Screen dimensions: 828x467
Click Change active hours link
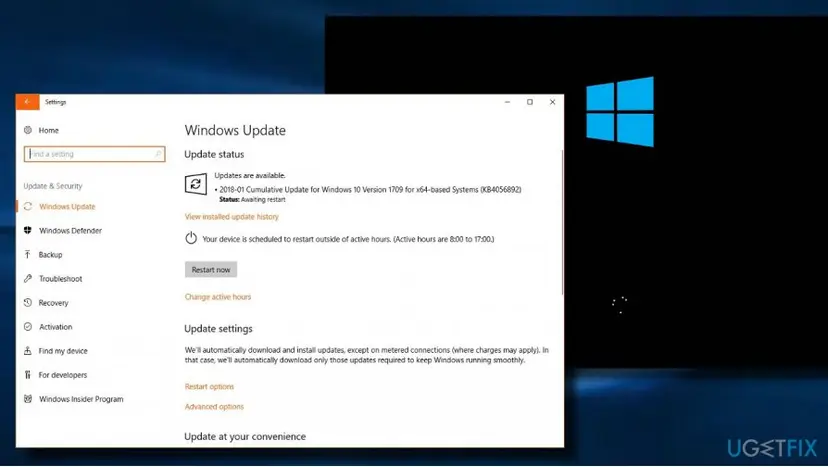click(x=218, y=297)
